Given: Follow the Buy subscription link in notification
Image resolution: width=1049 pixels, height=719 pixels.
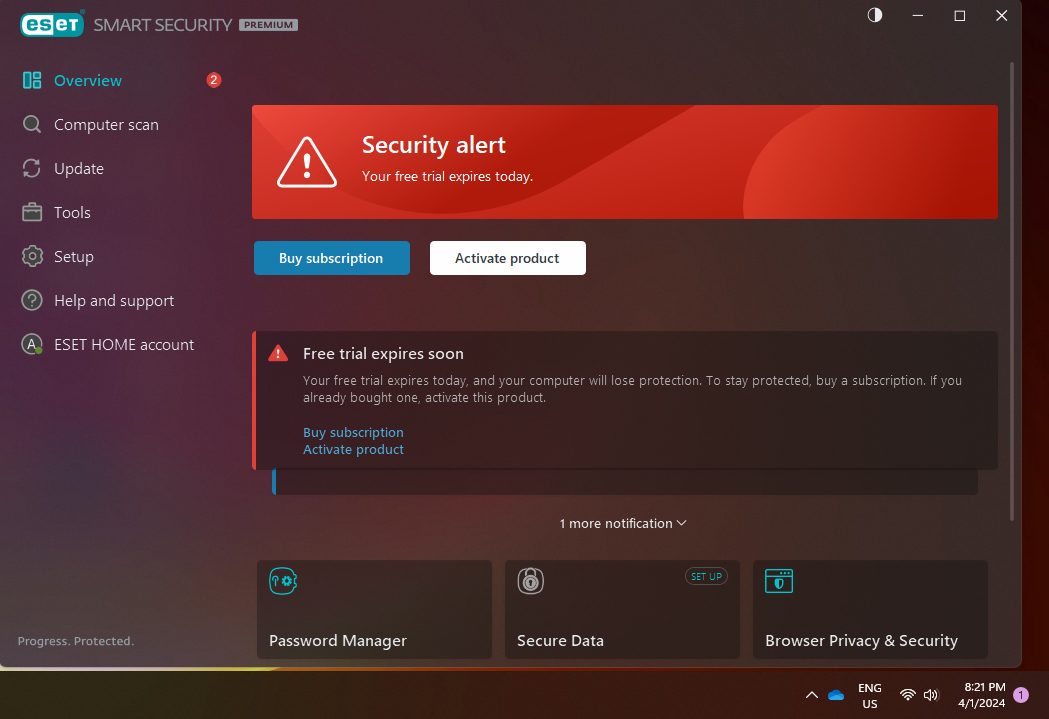Looking at the screenshot, I should click(x=353, y=432).
